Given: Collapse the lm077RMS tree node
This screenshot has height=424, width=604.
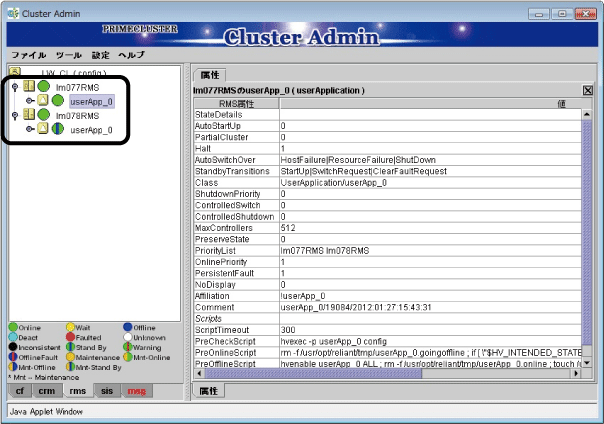Looking at the screenshot, I should (14, 88).
